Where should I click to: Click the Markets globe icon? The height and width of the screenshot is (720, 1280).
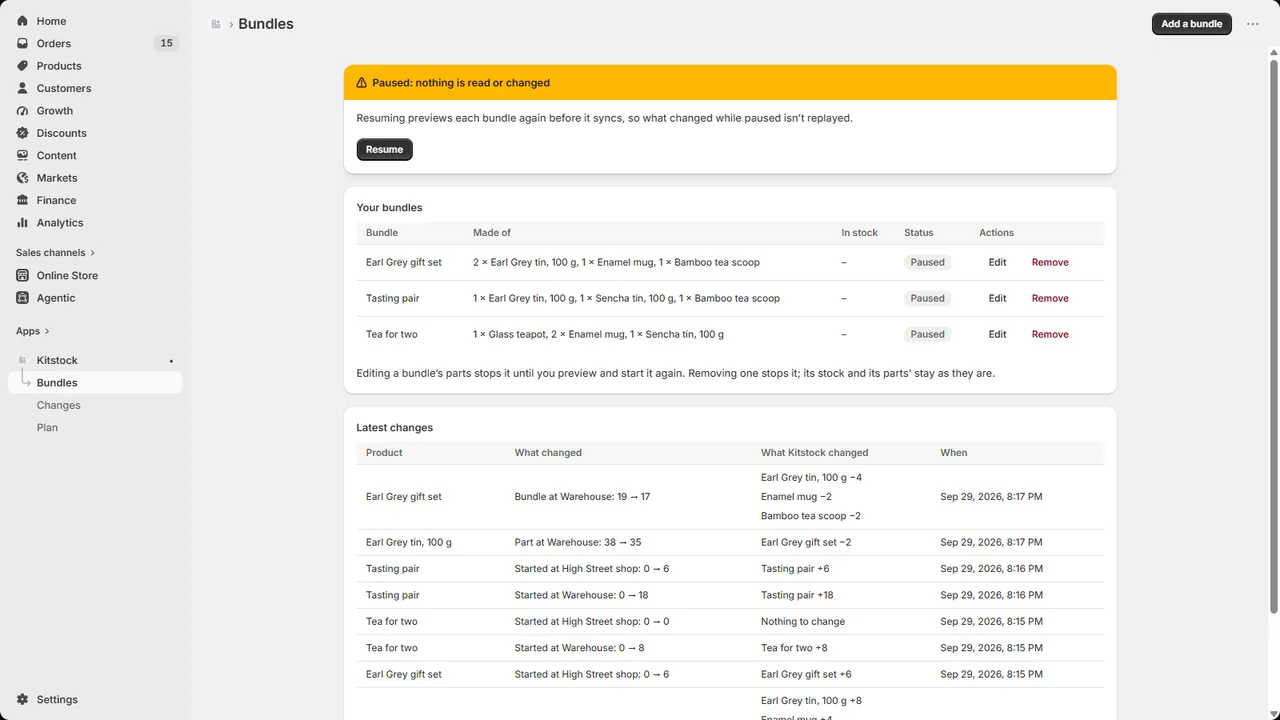point(22,178)
